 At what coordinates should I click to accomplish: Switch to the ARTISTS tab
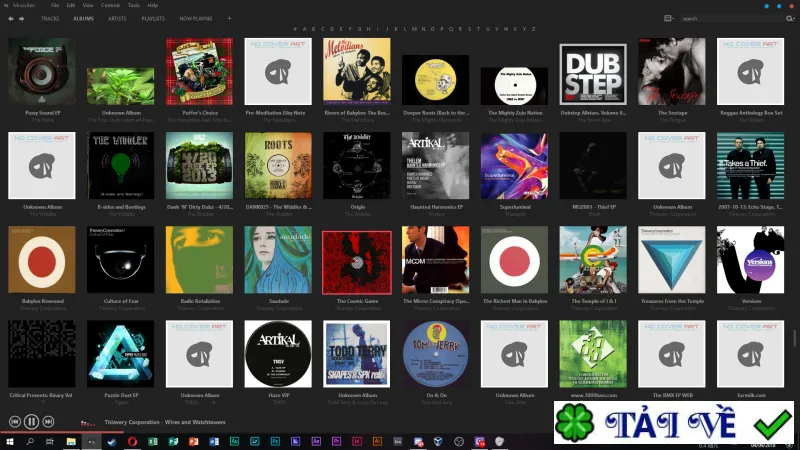click(x=117, y=18)
